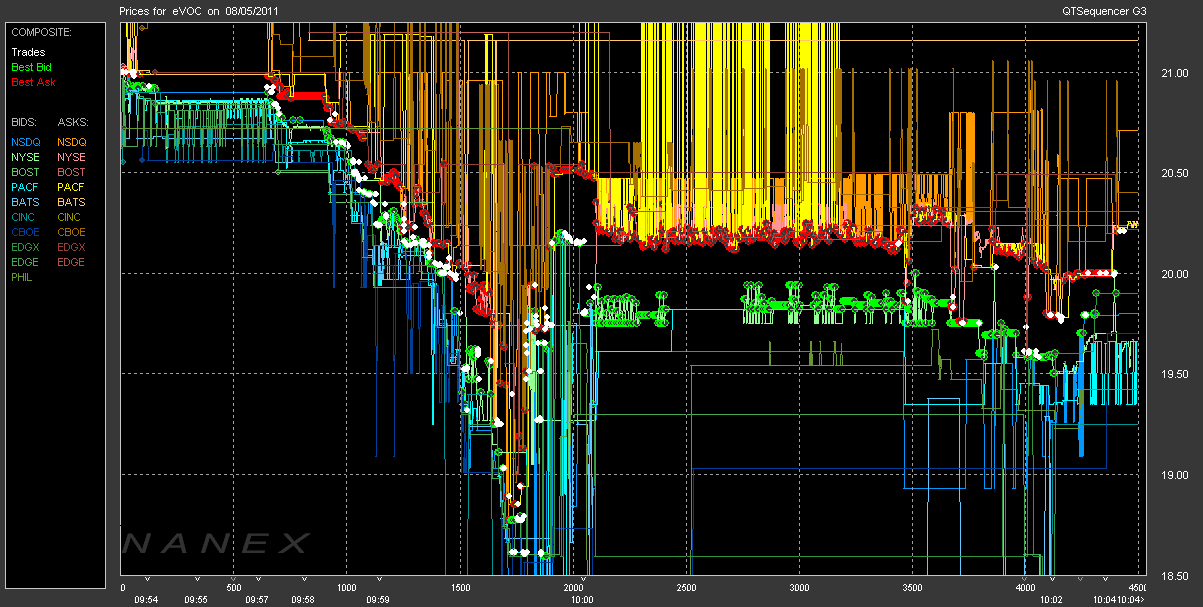Click the 500 tick label on the x-axis
Screen dimensions: 1203x607
234,587
